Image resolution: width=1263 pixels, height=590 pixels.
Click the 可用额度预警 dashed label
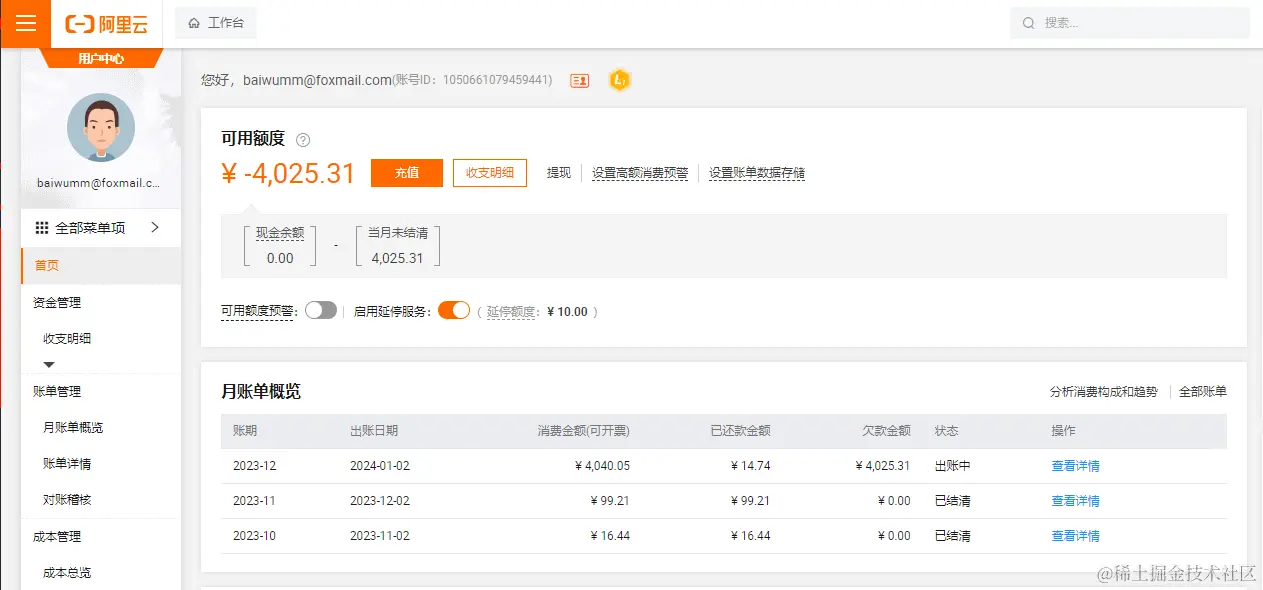coord(259,312)
